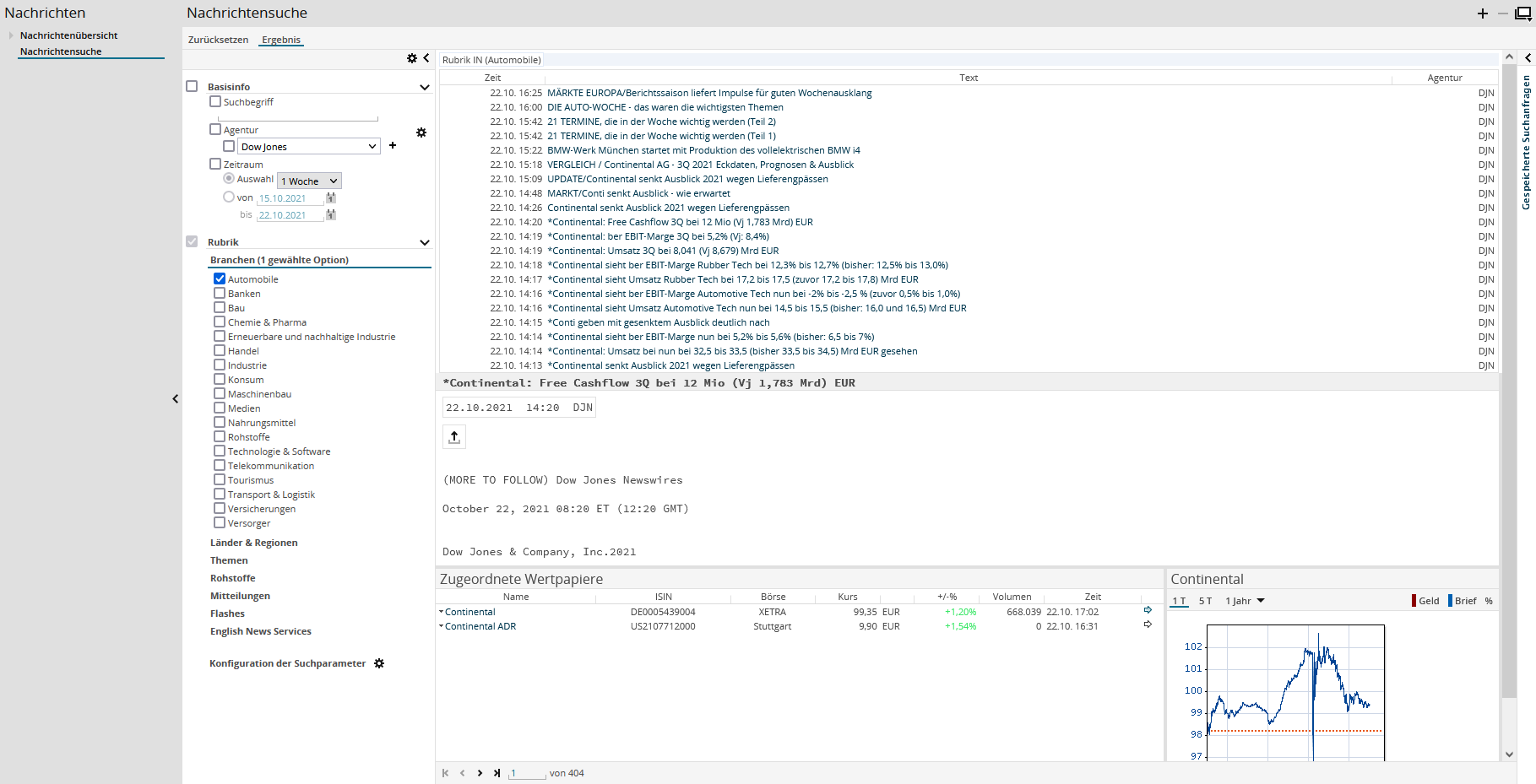Switch to the Ergebnis tab
Viewport: 1536px width, 784px height.
[x=280, y=40]
